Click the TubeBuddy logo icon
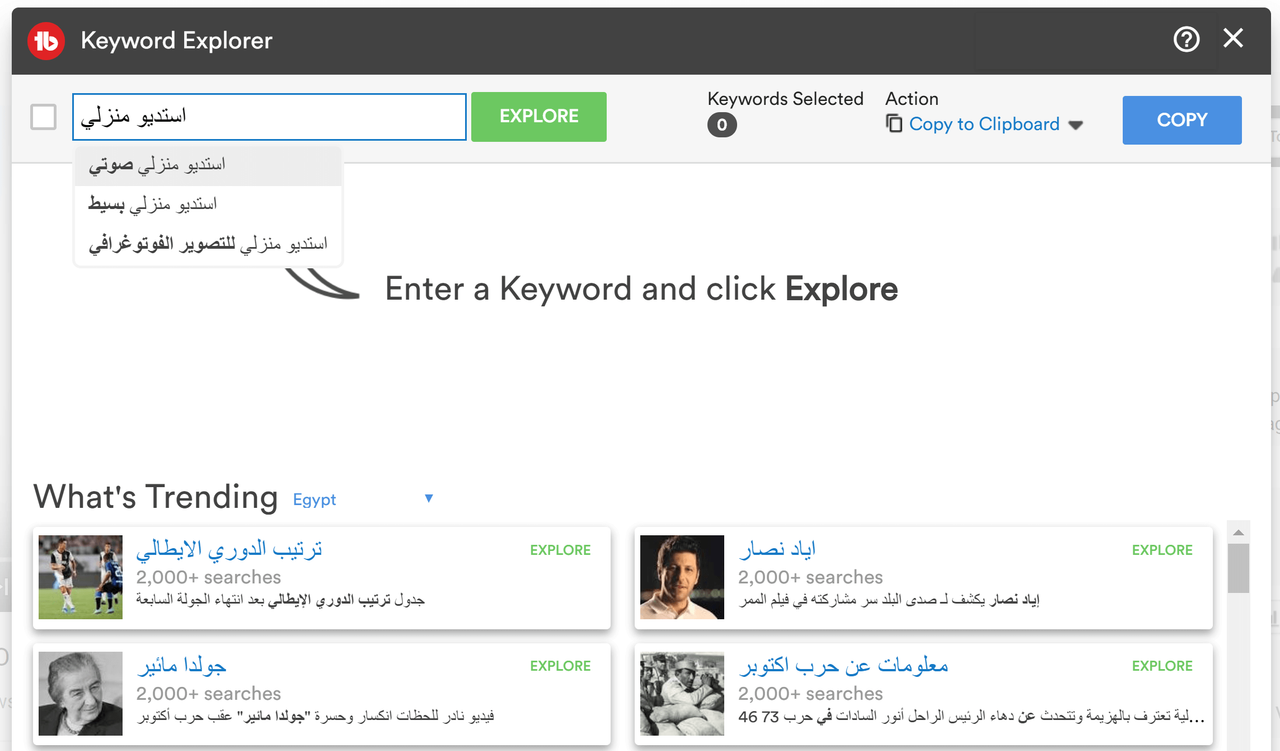The width and height of the screenshot is (1280, 751). pos(45,40)
